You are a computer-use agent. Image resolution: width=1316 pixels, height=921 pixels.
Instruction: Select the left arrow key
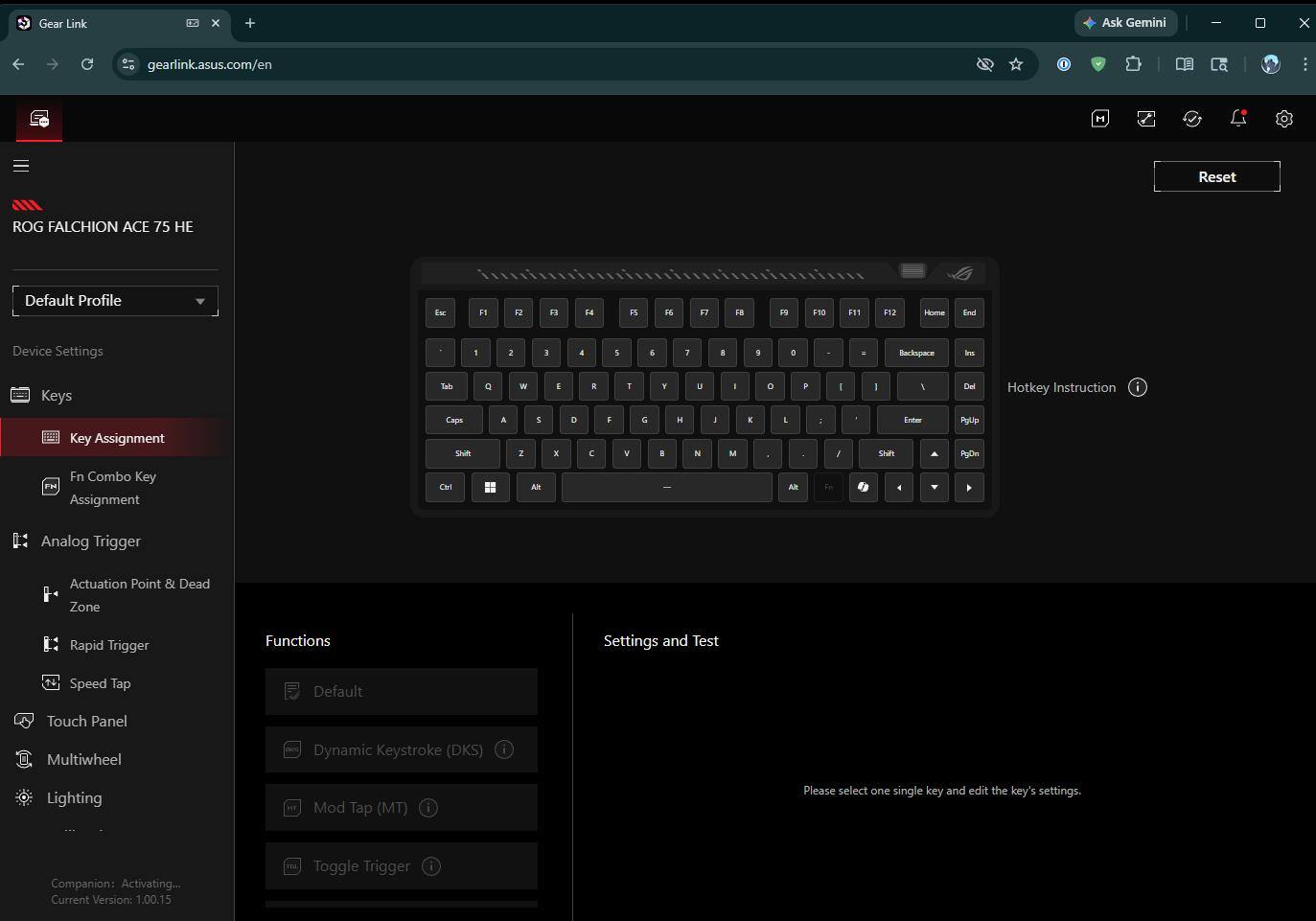click(x=899, y=487)
